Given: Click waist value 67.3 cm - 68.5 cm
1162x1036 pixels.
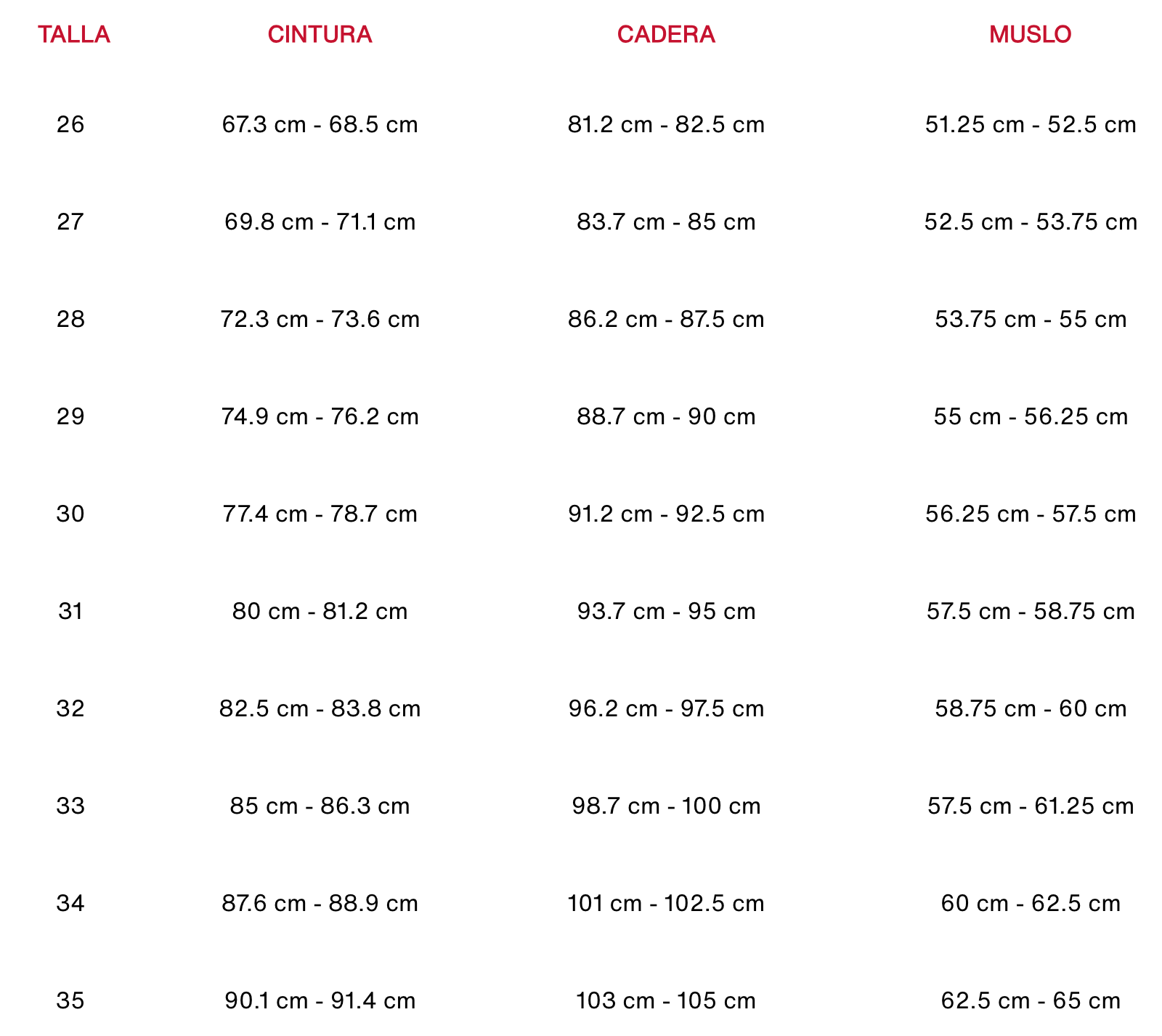Looking at the screenshot, I should [320, 124].
